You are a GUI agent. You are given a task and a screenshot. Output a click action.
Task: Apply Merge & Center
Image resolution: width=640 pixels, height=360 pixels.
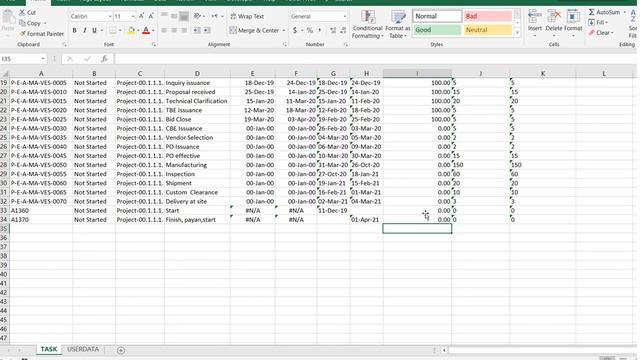tap(254, 30)
